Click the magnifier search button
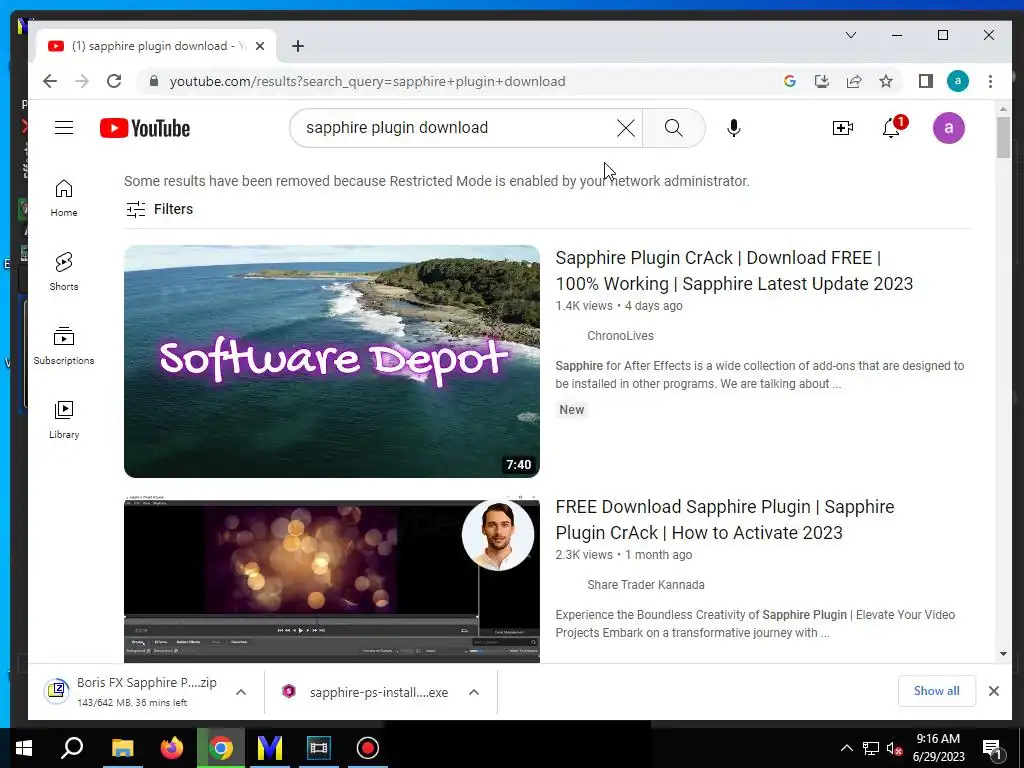This screenshot has width=1024, height=768. (x=673, y=128)
